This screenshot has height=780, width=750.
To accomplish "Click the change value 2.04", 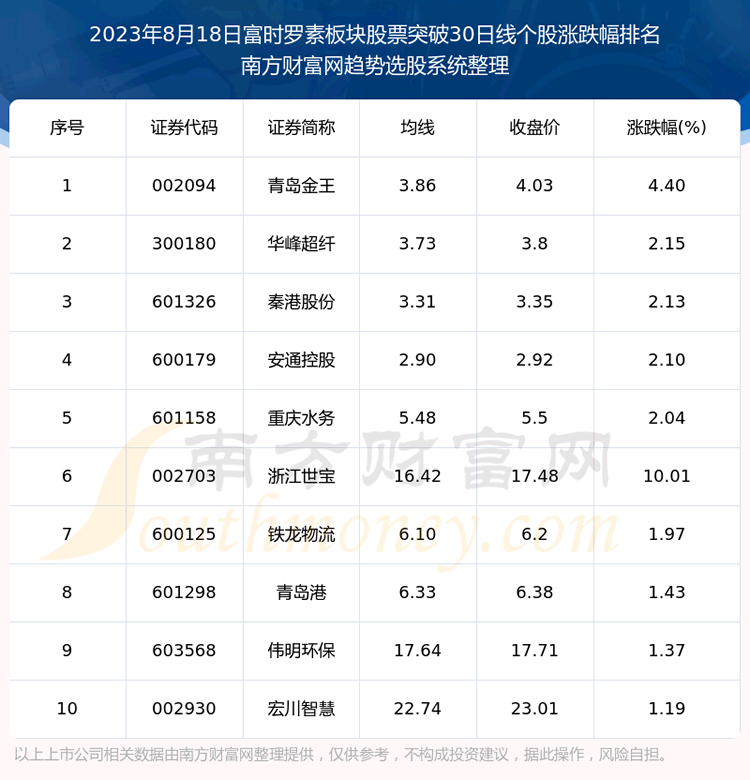I will click(x=666, y=418).
